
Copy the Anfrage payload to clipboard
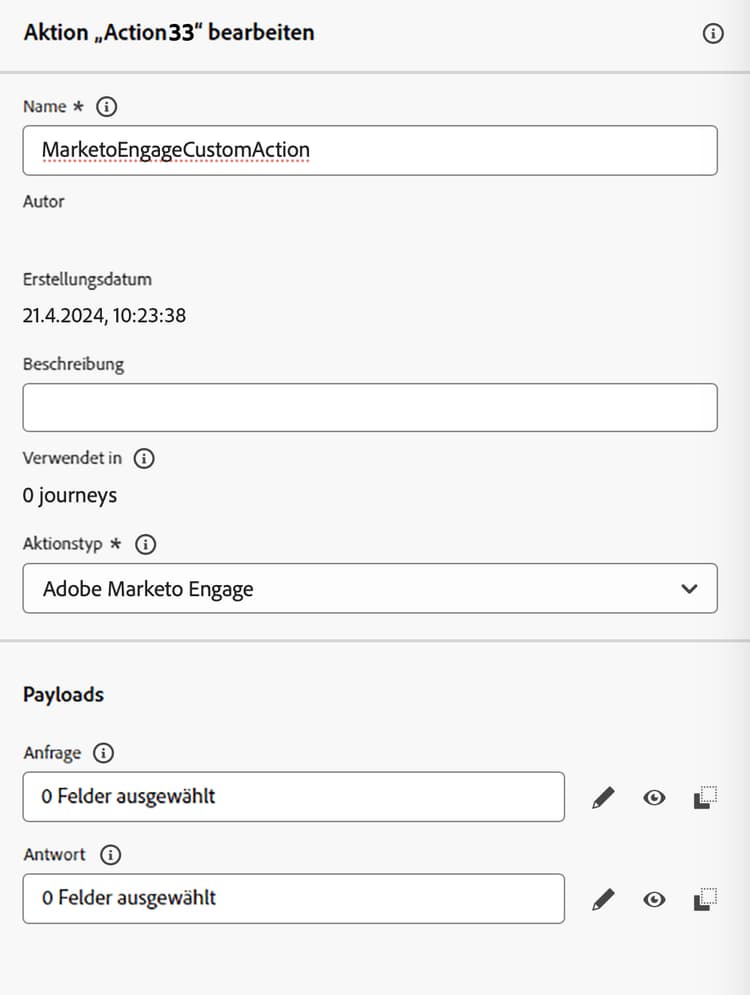[705, 798]
